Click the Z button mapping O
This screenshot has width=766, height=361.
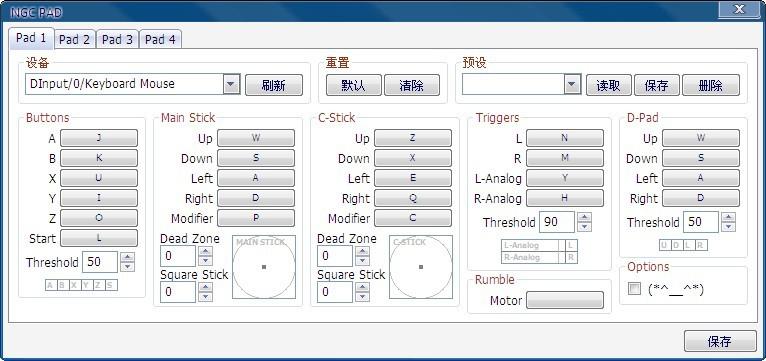[99, 218]
